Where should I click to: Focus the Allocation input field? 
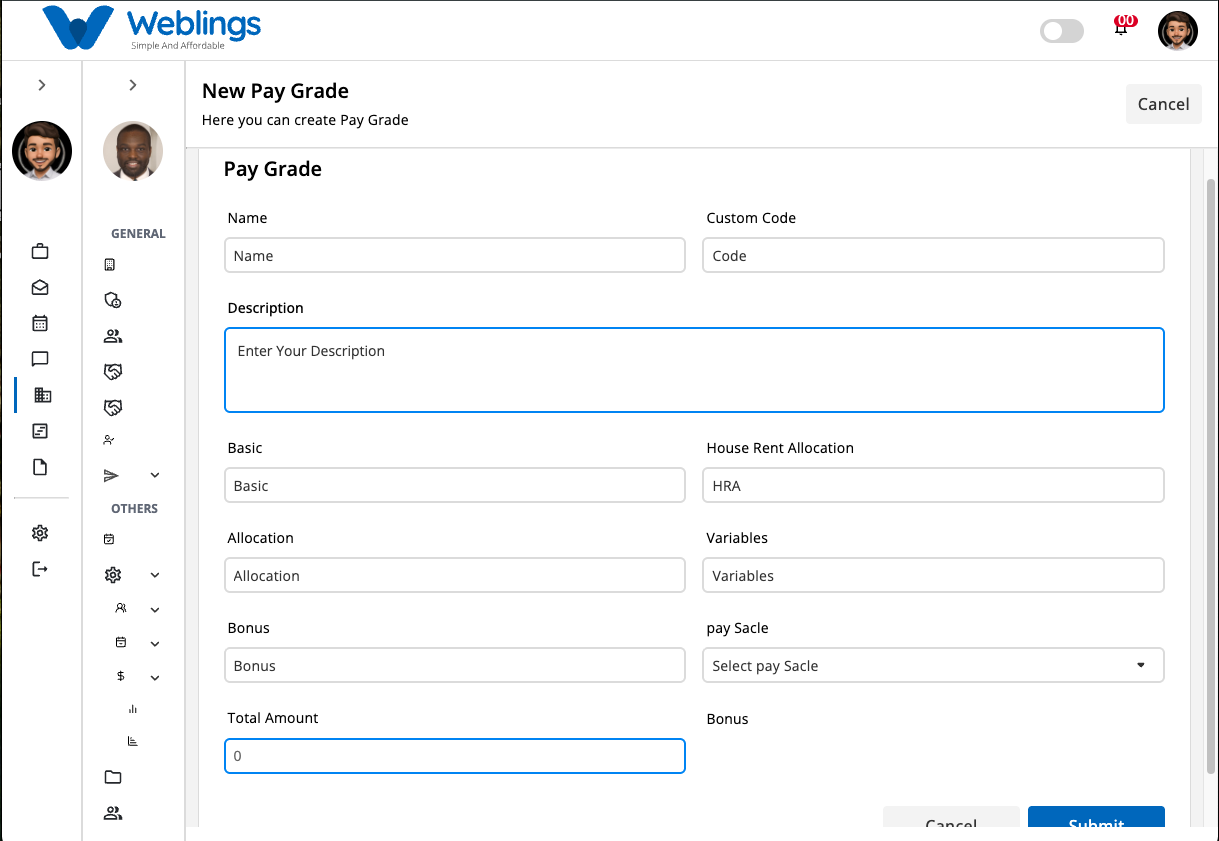click(x=455, y=575)
